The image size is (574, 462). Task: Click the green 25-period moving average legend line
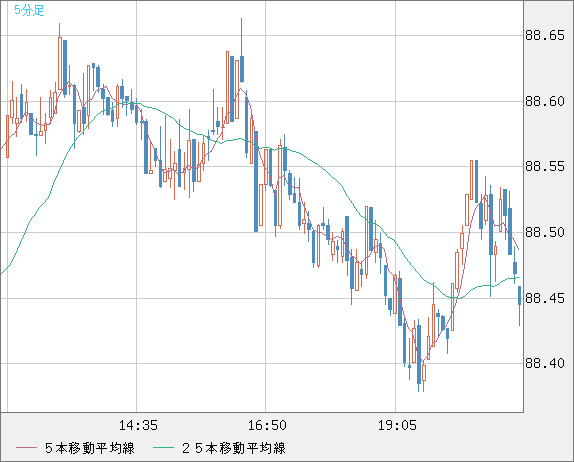click(163, 448)
